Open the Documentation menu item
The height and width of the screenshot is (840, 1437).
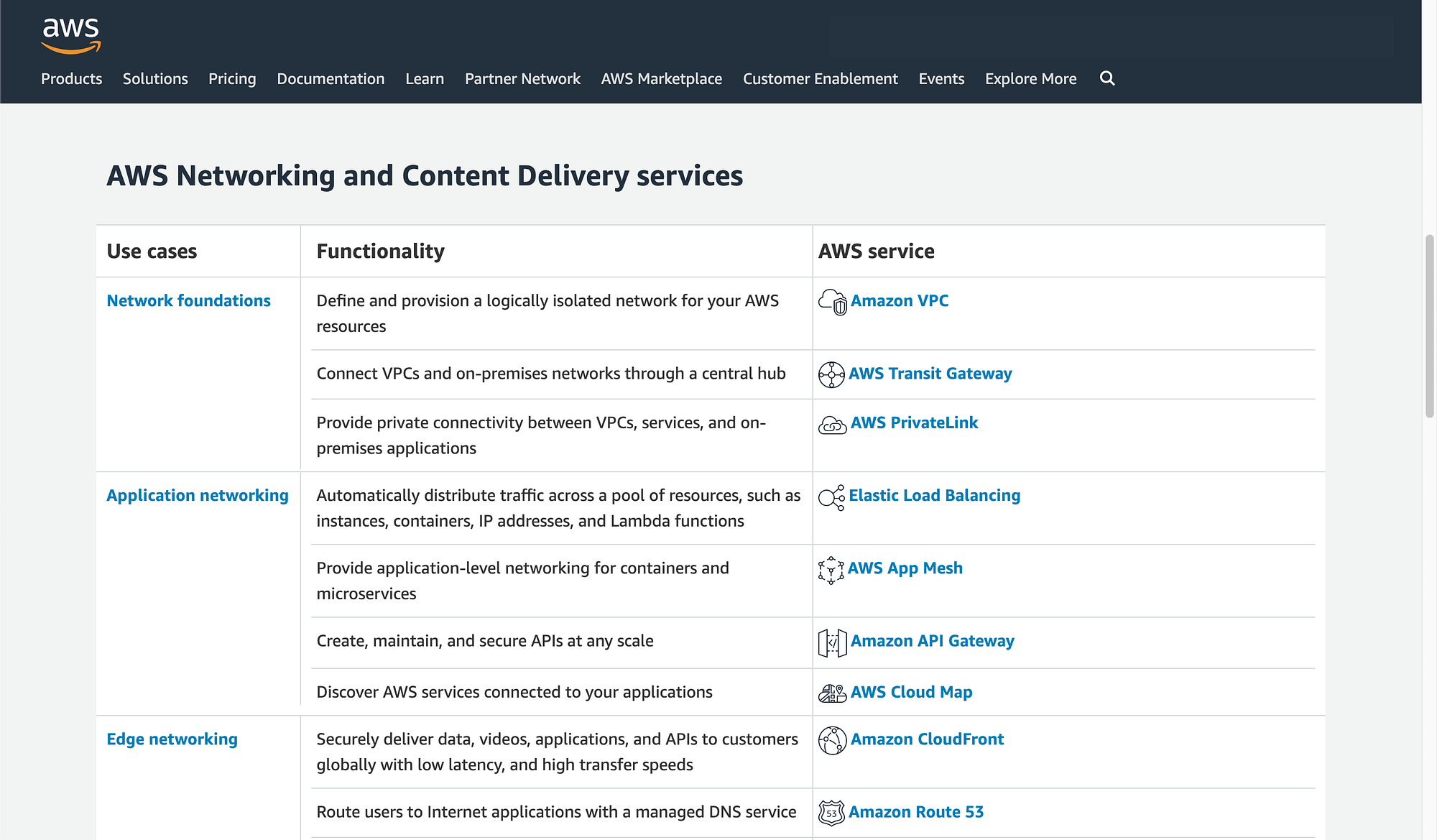point(331,78)
